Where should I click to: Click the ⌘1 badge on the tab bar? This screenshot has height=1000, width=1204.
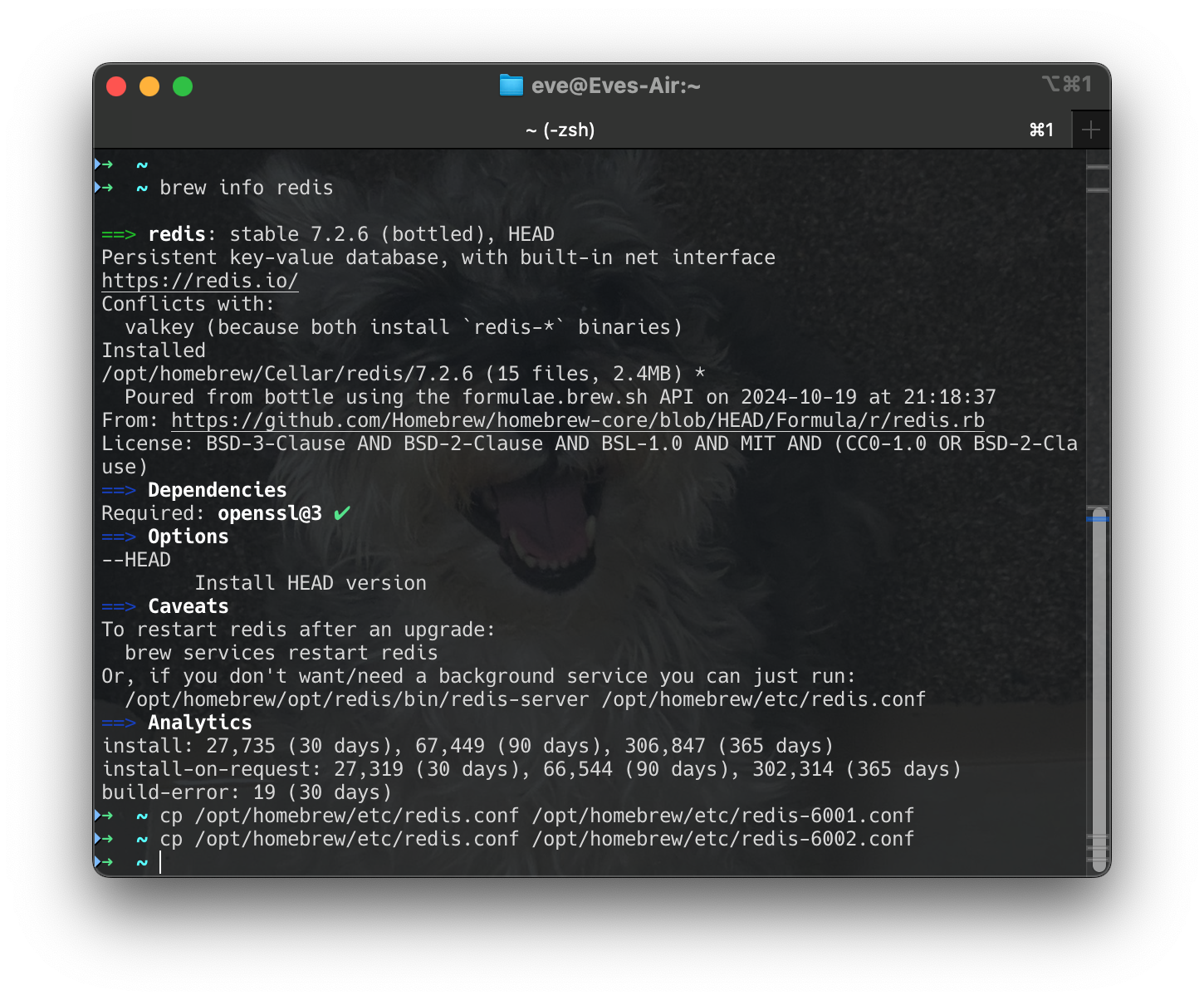[x=1040, y=130]
